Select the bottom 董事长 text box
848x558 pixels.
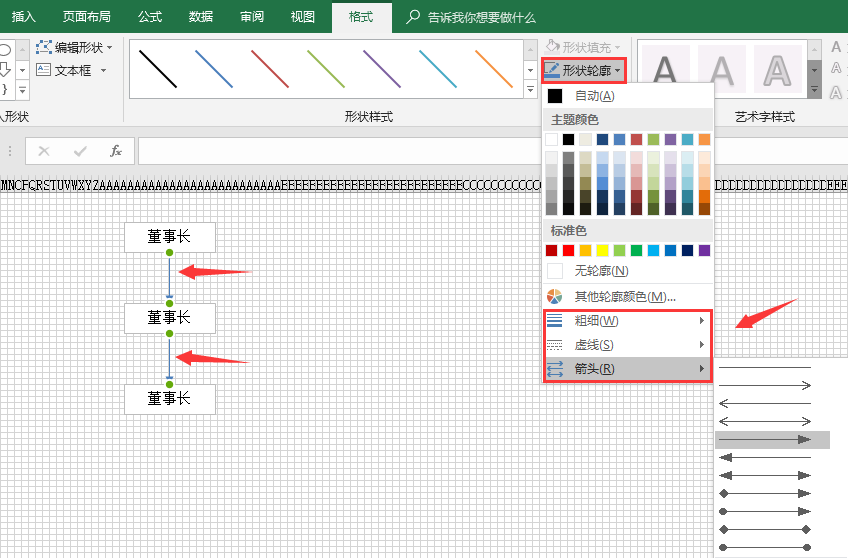(170, 399)
